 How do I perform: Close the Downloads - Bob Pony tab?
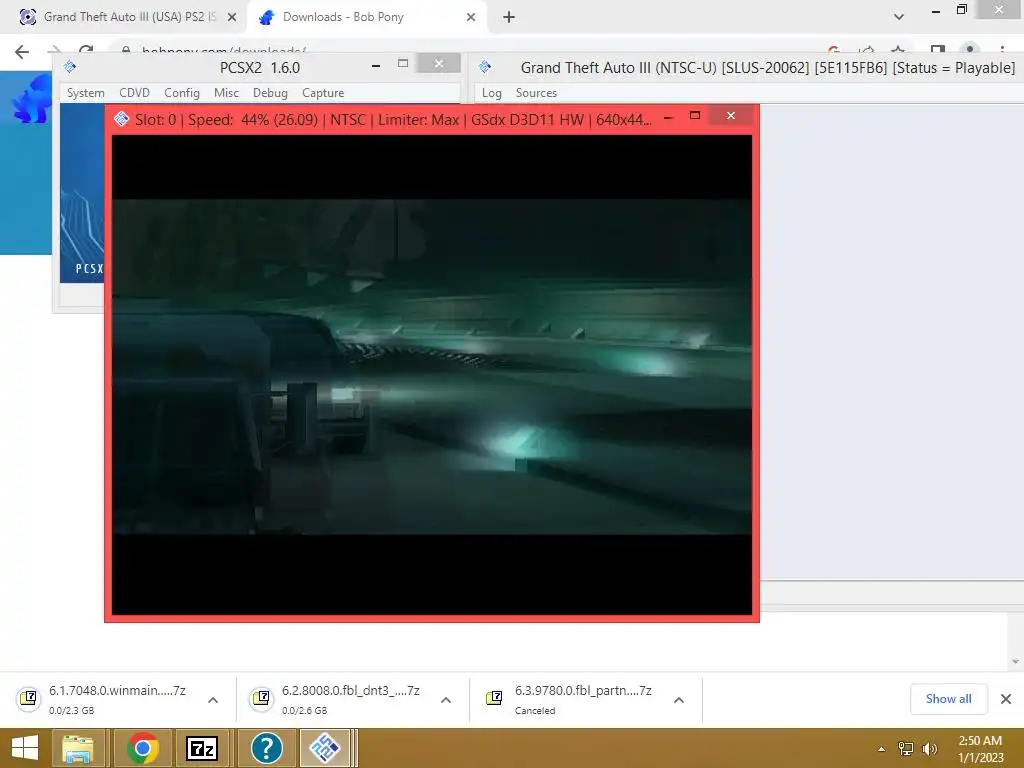click(471, 18)
